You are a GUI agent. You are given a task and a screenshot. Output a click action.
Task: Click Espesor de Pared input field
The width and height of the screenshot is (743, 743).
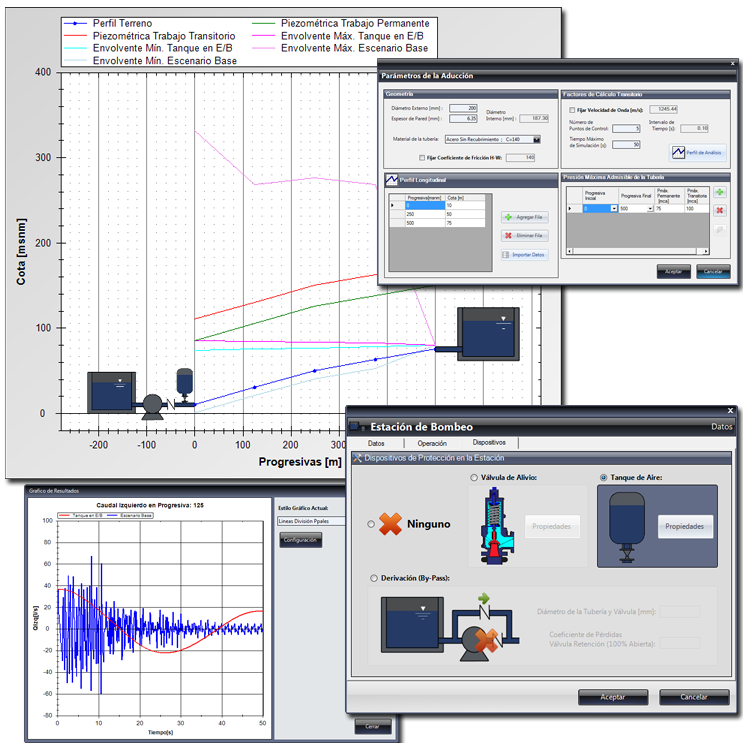(463, 118)
